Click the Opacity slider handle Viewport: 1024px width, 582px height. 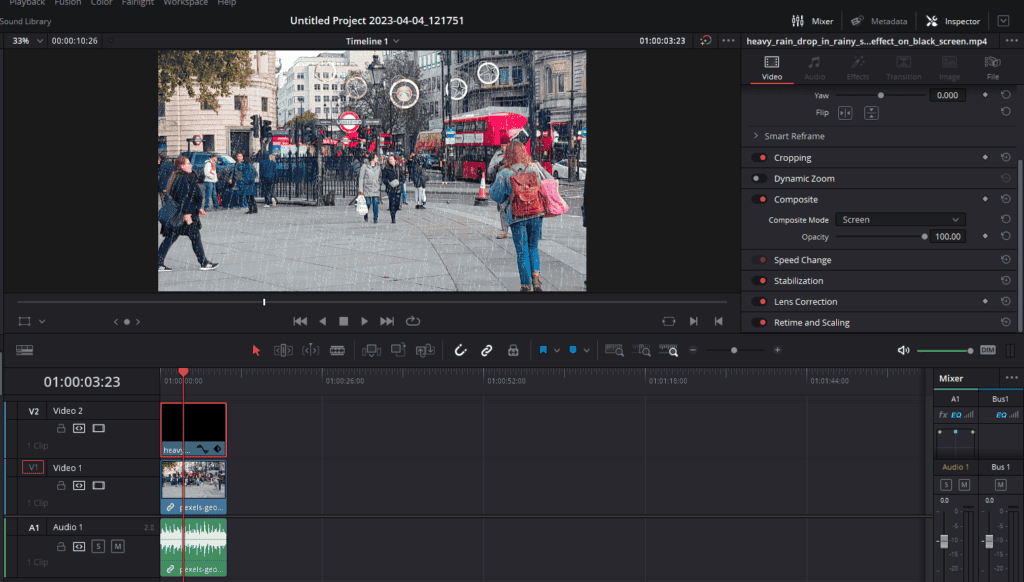924,236
